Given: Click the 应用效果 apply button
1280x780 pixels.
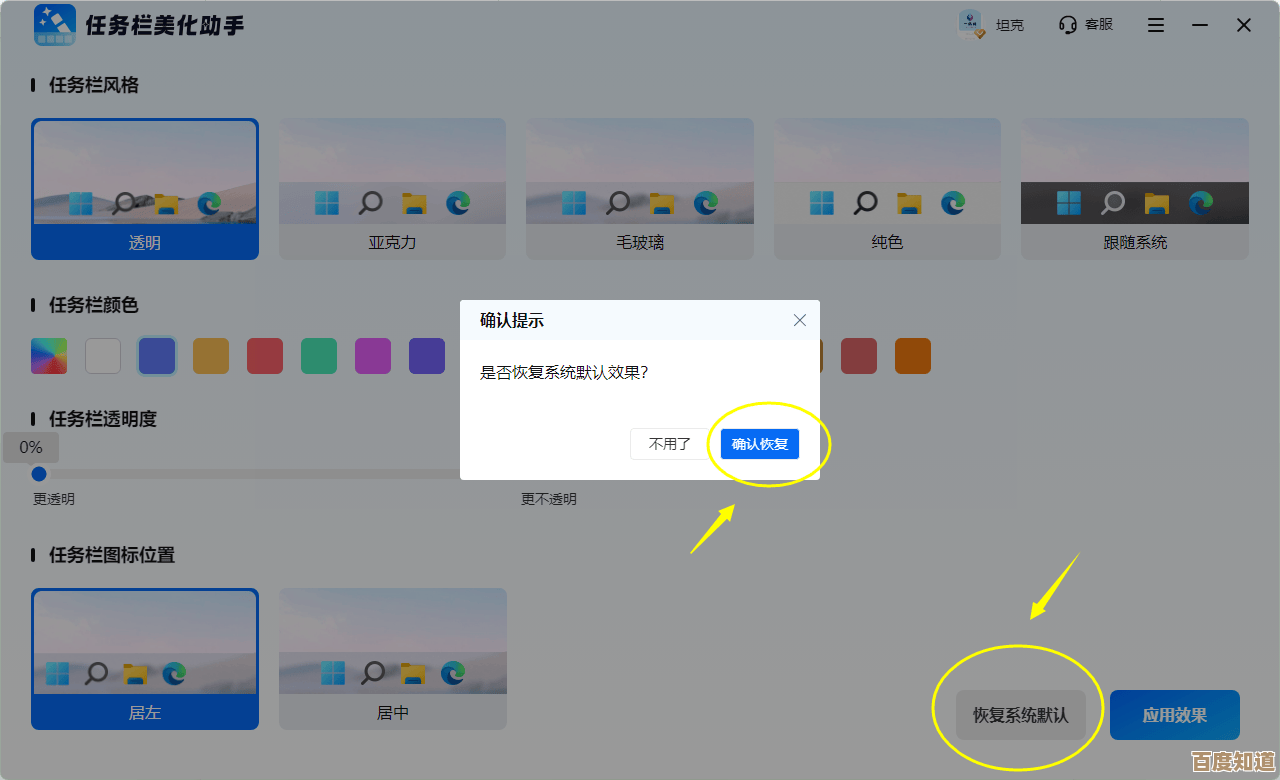Looking at the screenshot, I should click(x=1175, y=715).
